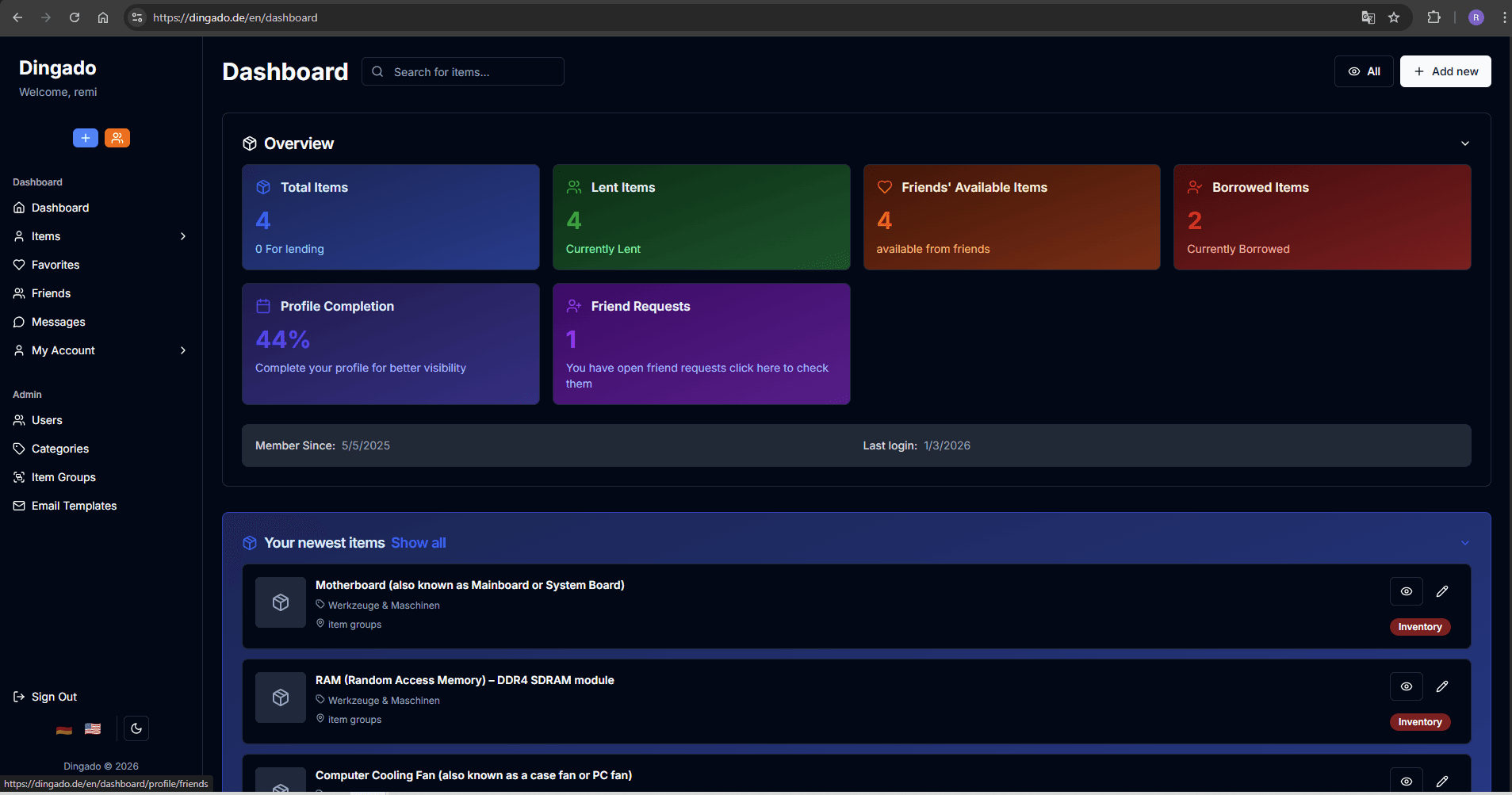This screenshot has height=795, width=1512.
Task: Open Messages from the sidebar
Action: [58, 322]
